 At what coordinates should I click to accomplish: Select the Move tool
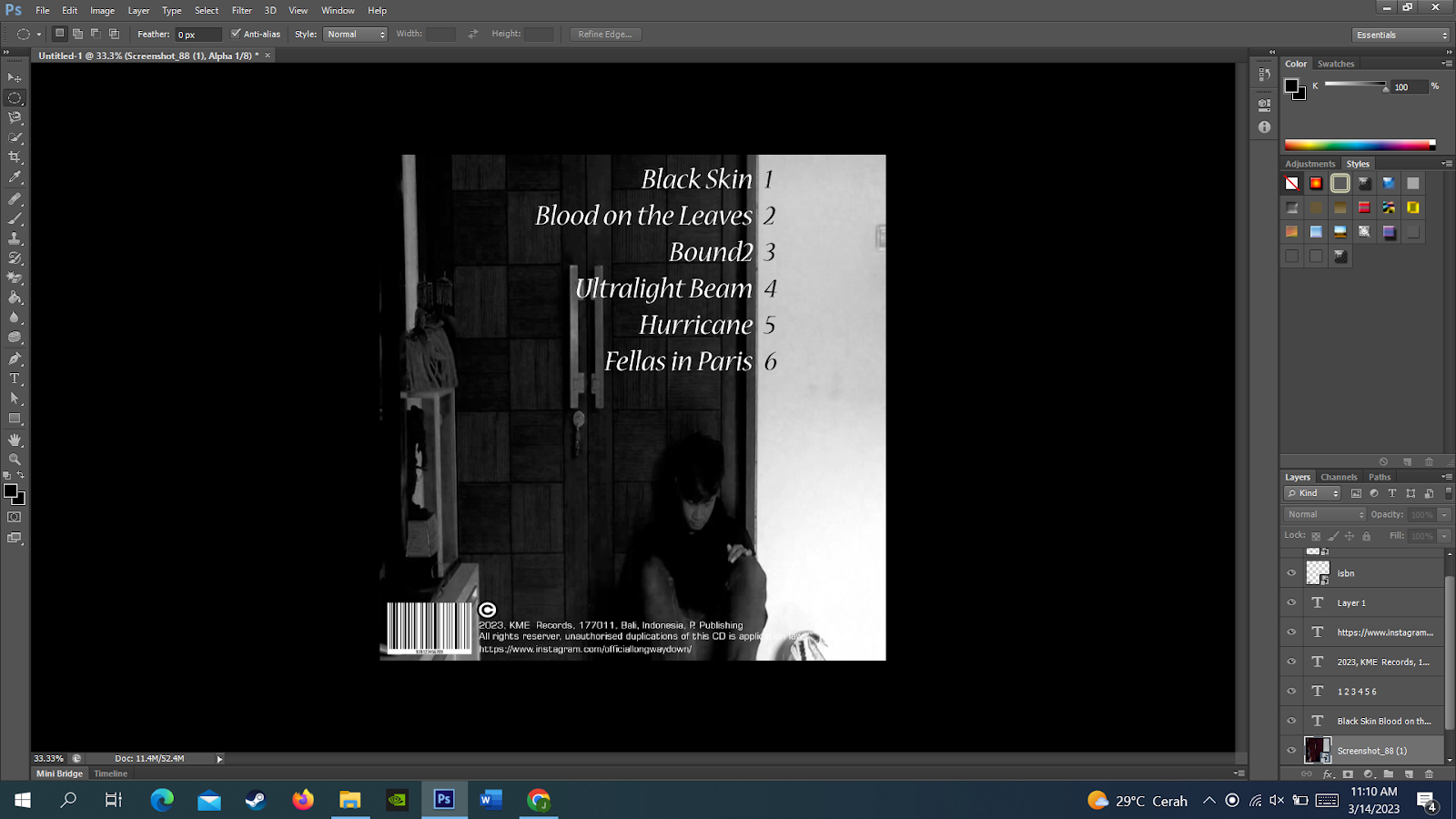(x=15, y=78)
